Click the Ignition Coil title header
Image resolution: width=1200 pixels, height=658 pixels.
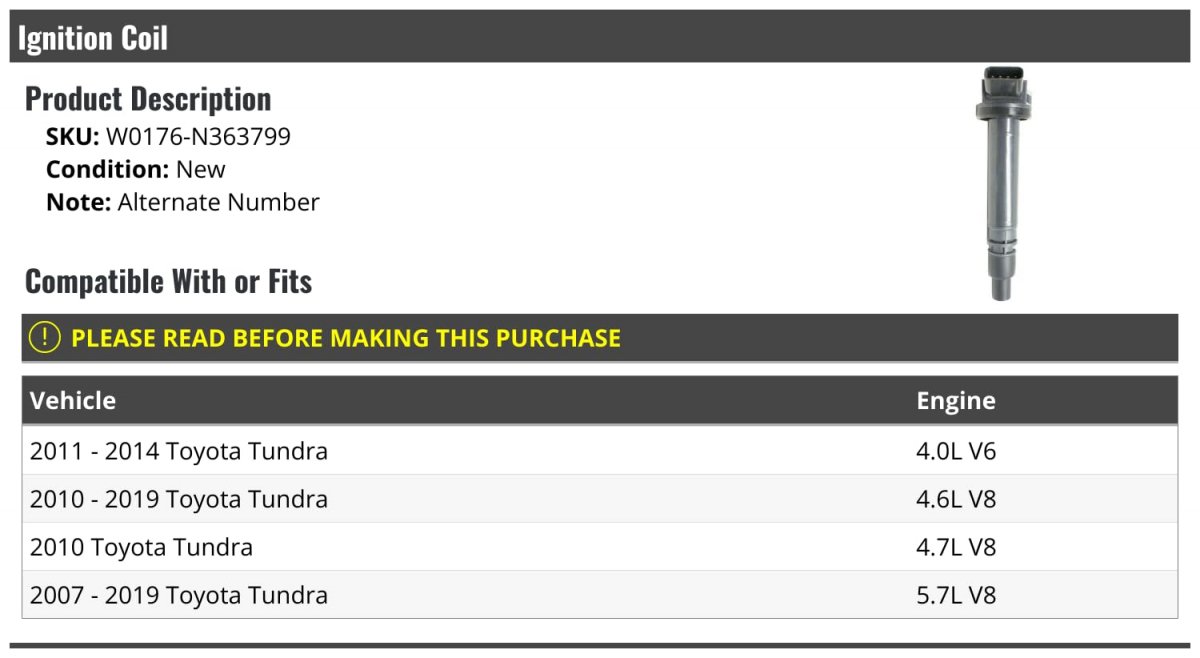tap(93, 38)
